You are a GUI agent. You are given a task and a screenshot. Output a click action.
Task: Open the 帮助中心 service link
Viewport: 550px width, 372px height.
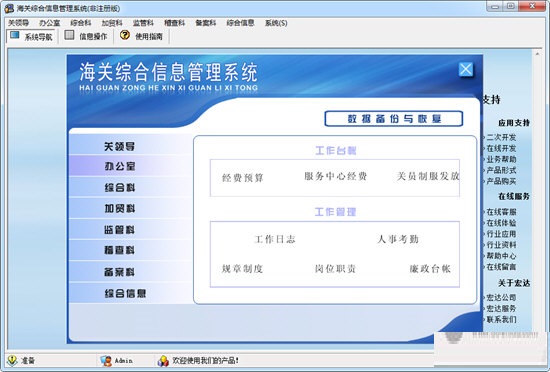point(501,256)
